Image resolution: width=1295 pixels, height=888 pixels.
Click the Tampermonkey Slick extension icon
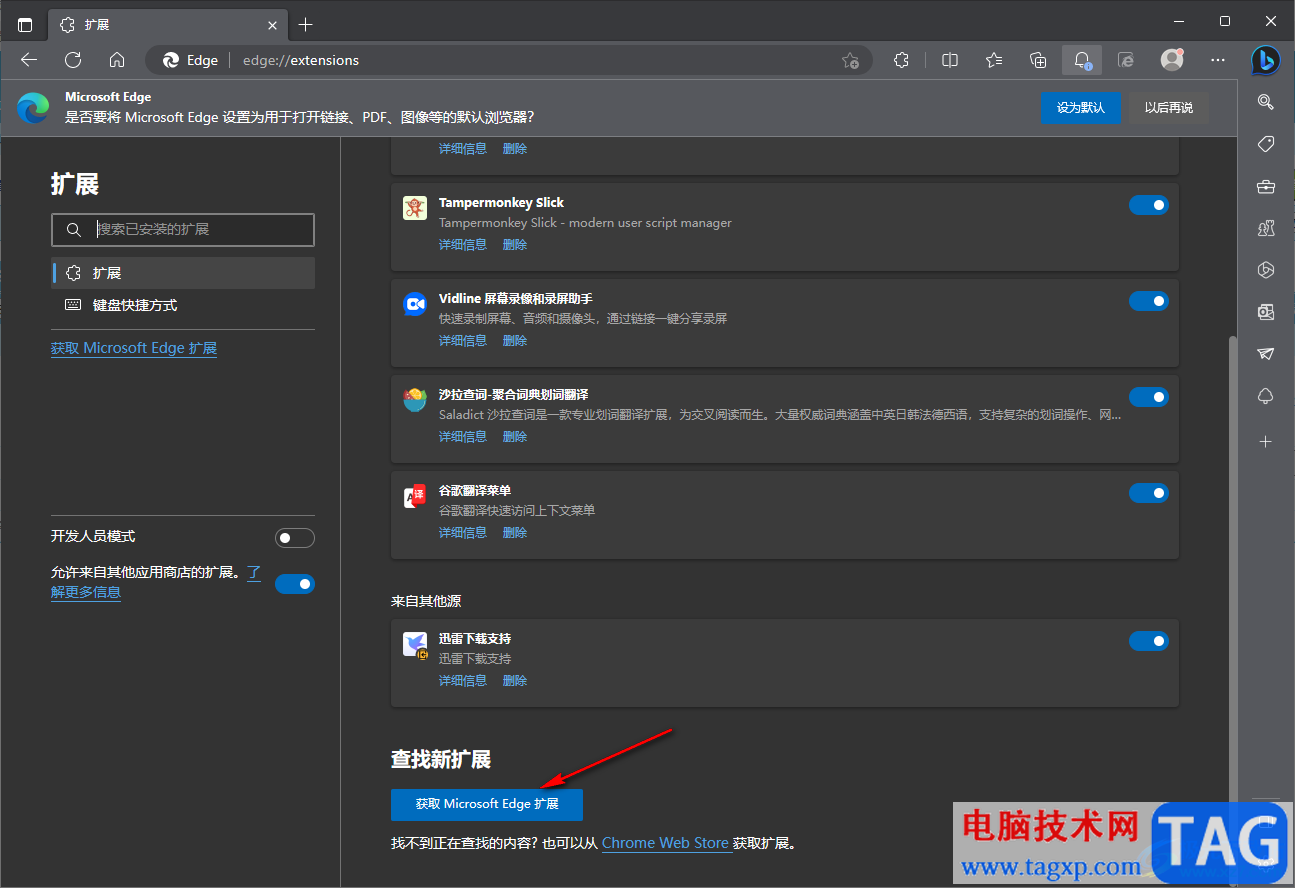(415, 208)
